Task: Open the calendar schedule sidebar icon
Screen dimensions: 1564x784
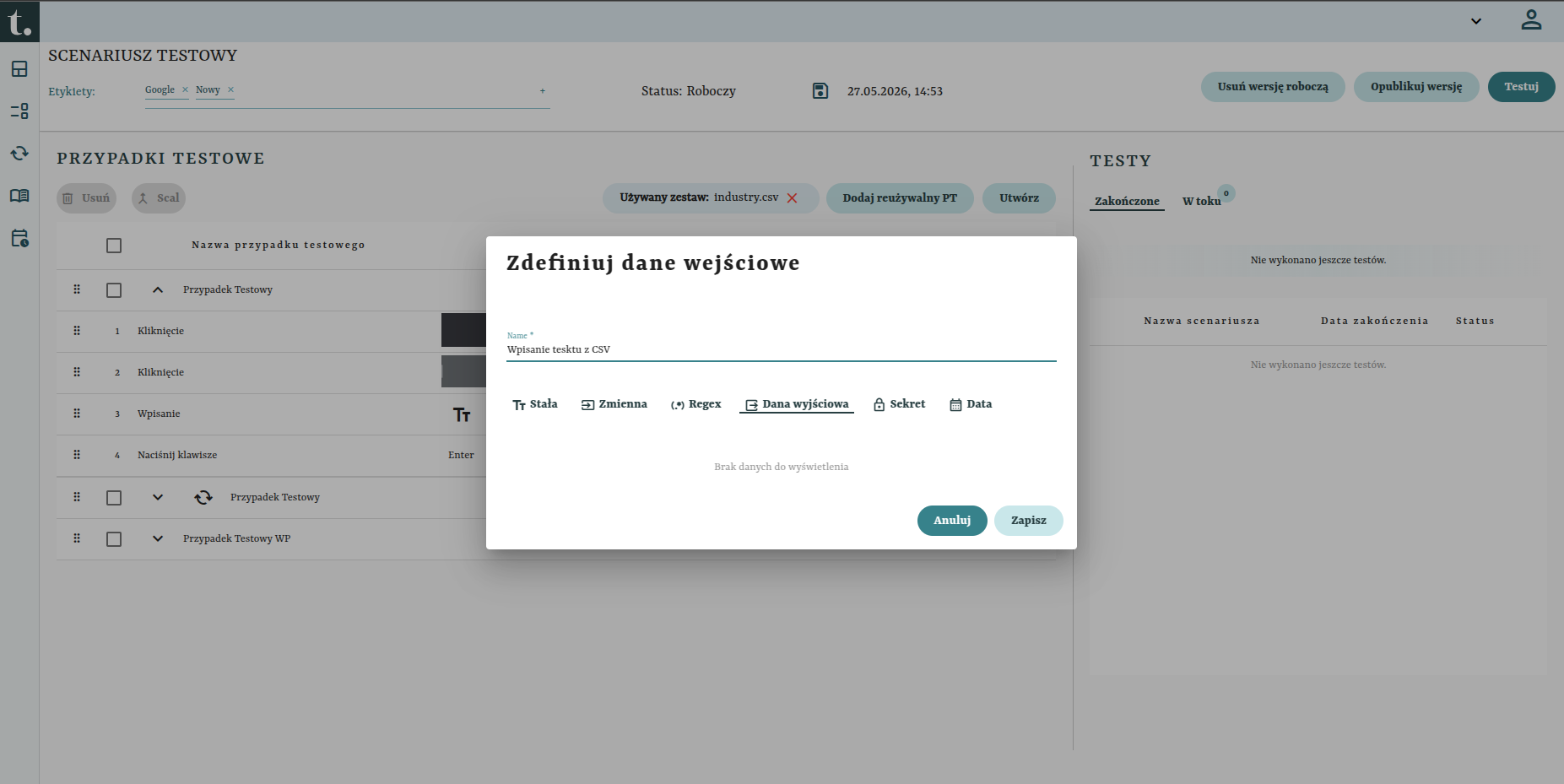Action: coord(19,238)
